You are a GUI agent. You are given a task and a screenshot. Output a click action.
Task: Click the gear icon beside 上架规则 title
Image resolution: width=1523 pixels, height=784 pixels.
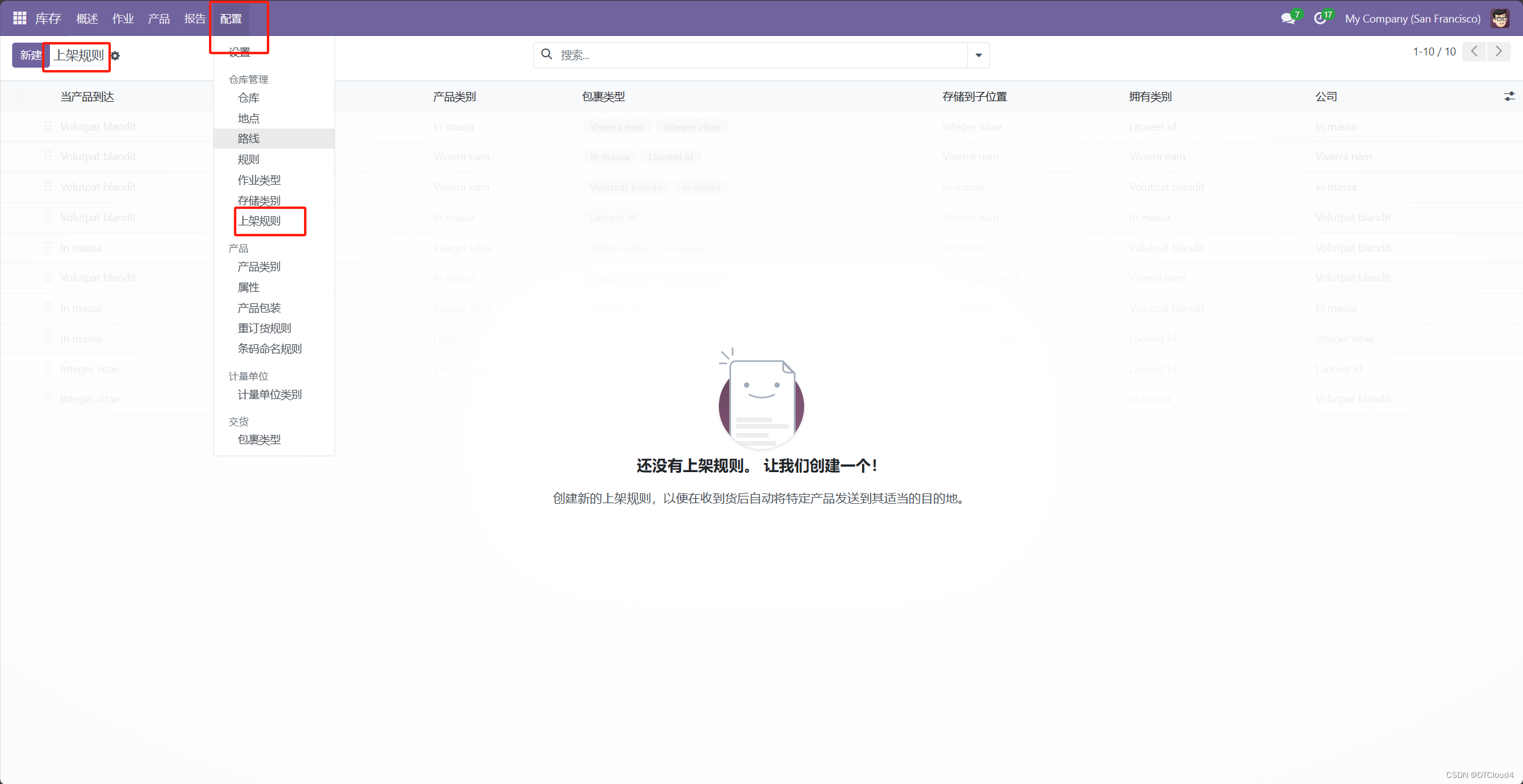[116, 56]
